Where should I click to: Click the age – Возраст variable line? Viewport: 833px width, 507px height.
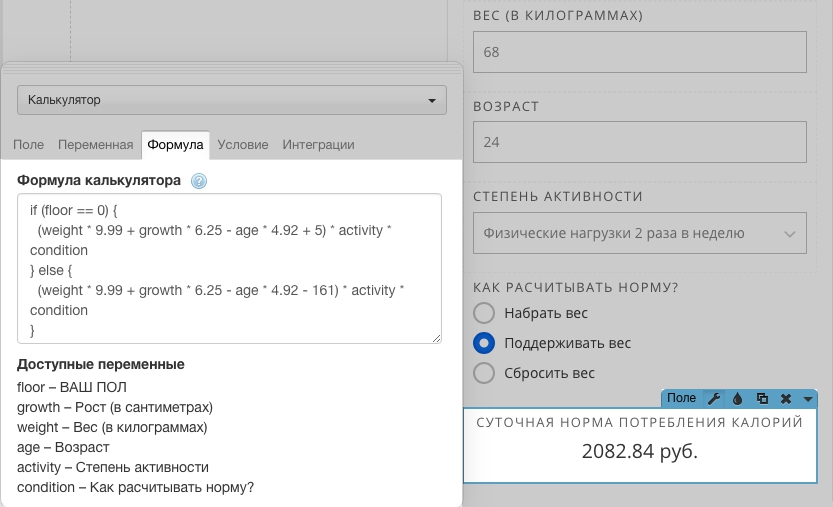point(63,447)
